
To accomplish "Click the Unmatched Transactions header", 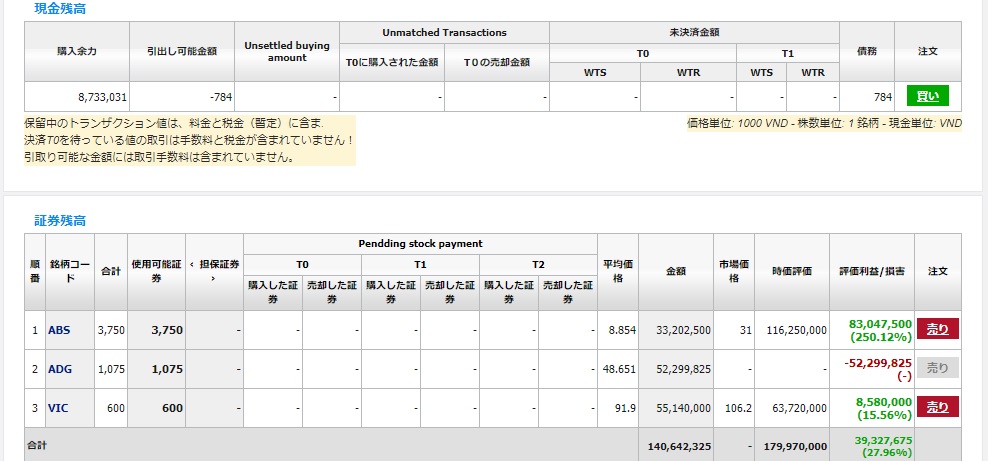I will 444,33.
